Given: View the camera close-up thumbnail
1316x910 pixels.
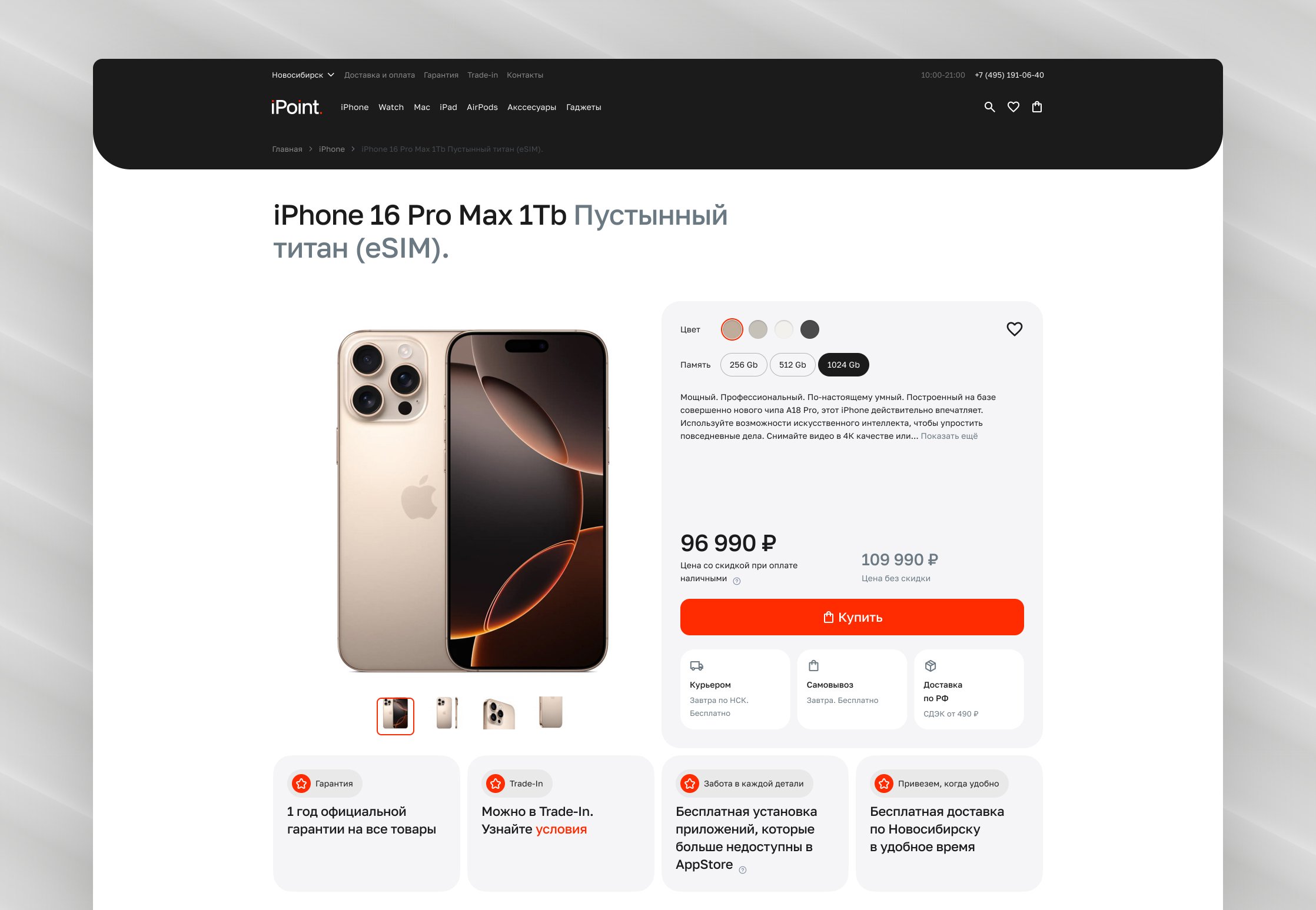Looking at the screenshot, I should click(x=499, y=714).
